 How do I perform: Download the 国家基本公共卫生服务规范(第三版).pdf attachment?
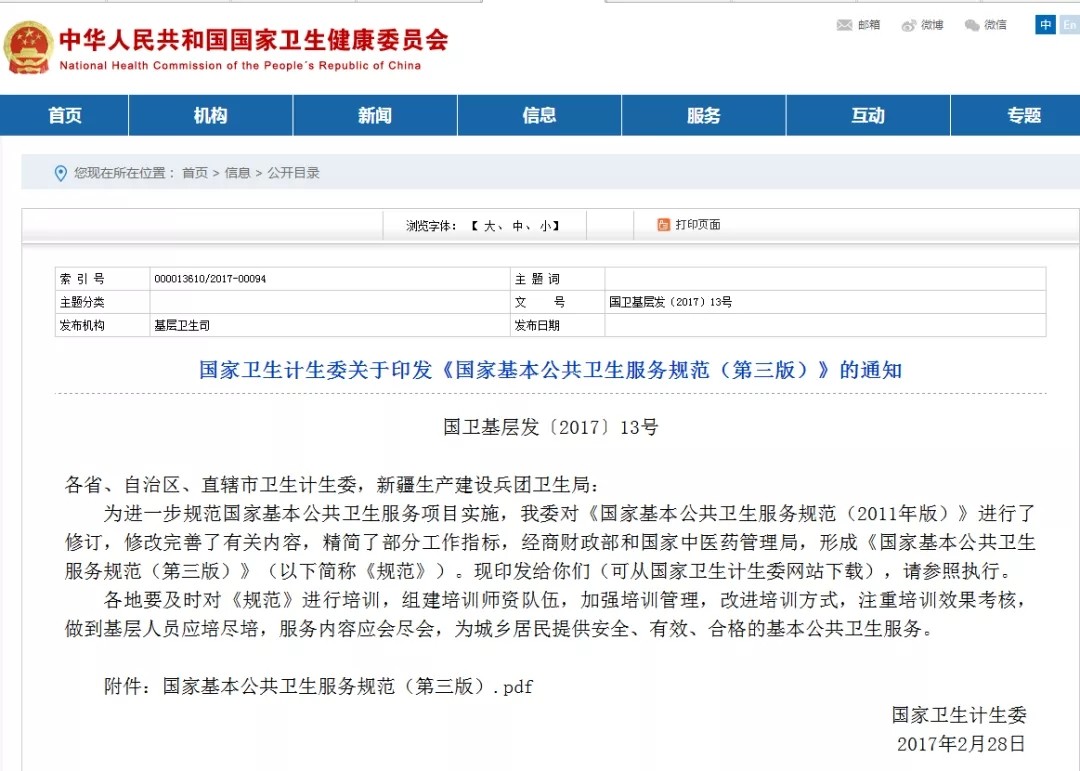348,687
